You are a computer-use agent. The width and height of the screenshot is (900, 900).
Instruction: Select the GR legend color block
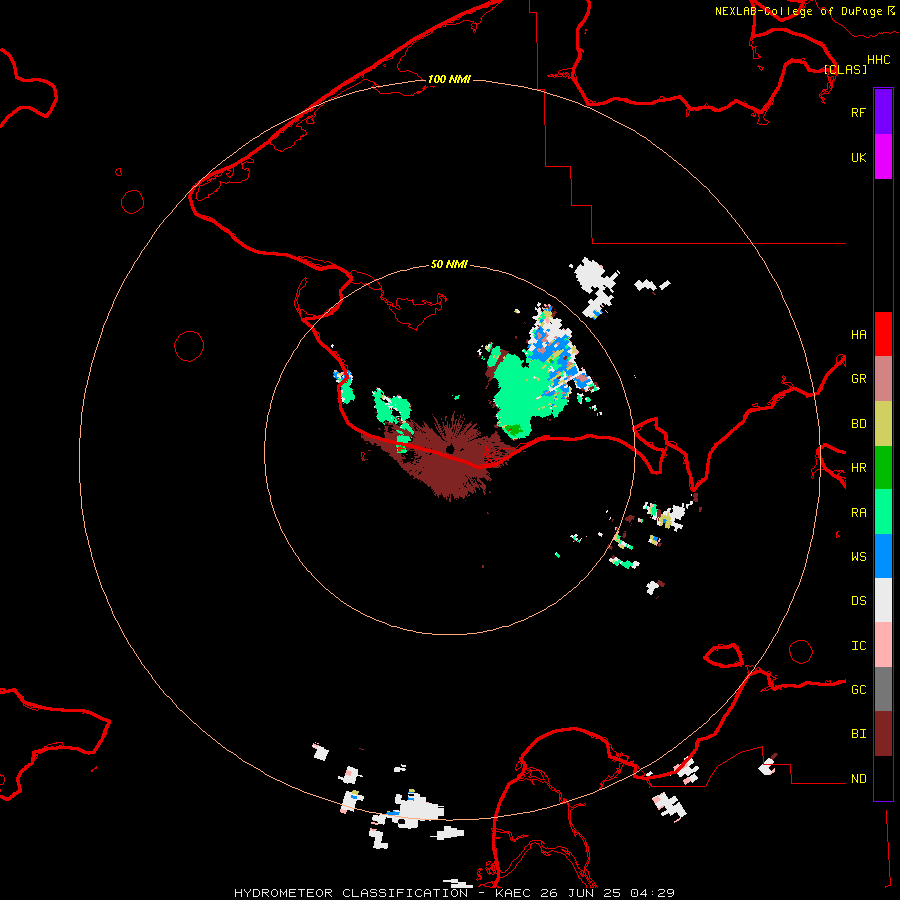click(883, 379)
